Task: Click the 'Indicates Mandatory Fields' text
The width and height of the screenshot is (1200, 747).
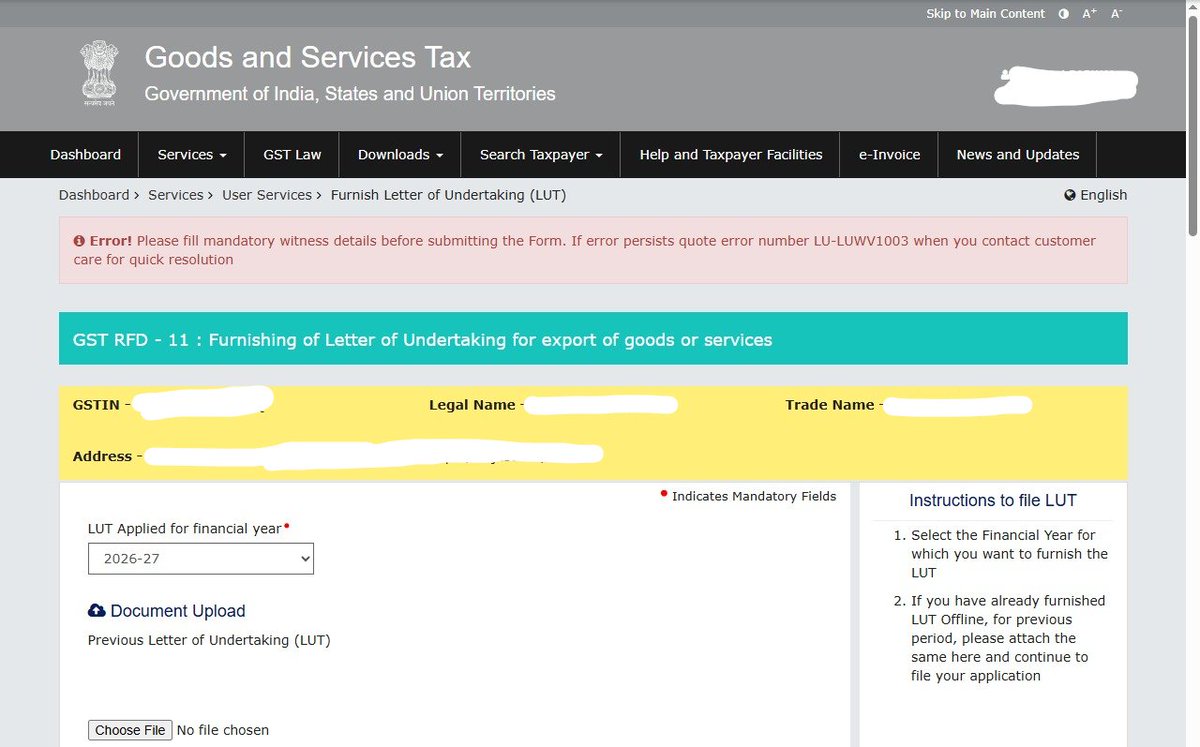Action: point(754,496)
